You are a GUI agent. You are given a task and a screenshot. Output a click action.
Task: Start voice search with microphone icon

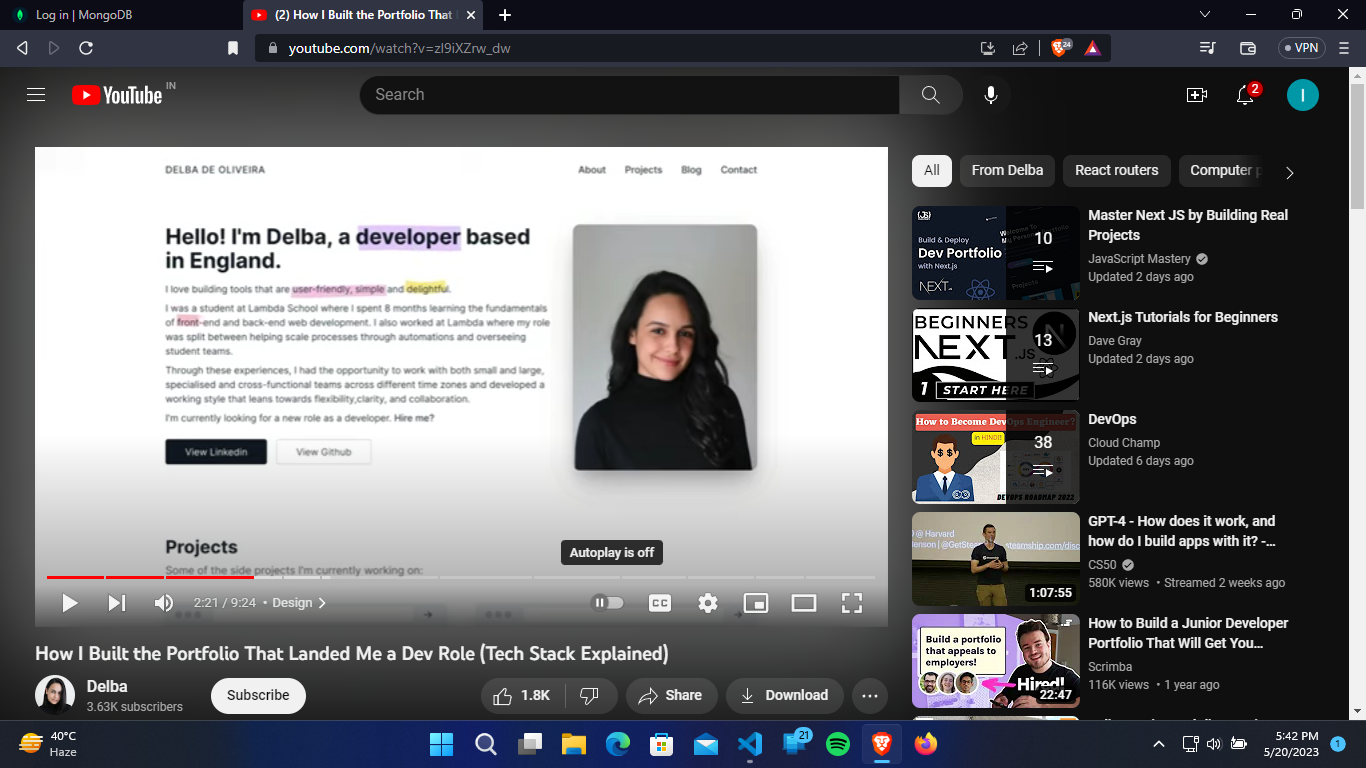990,95
